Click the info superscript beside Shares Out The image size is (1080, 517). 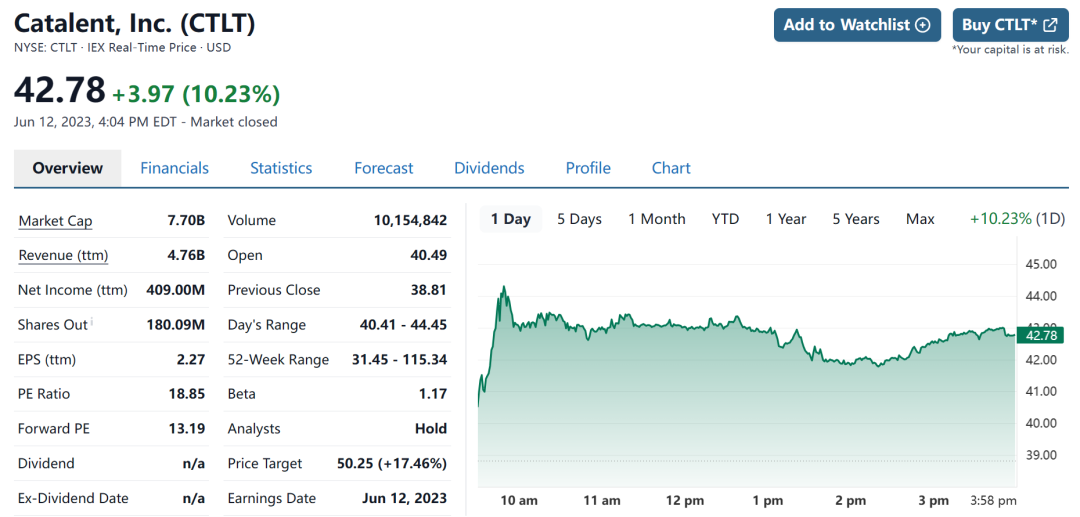coord(93,321)
